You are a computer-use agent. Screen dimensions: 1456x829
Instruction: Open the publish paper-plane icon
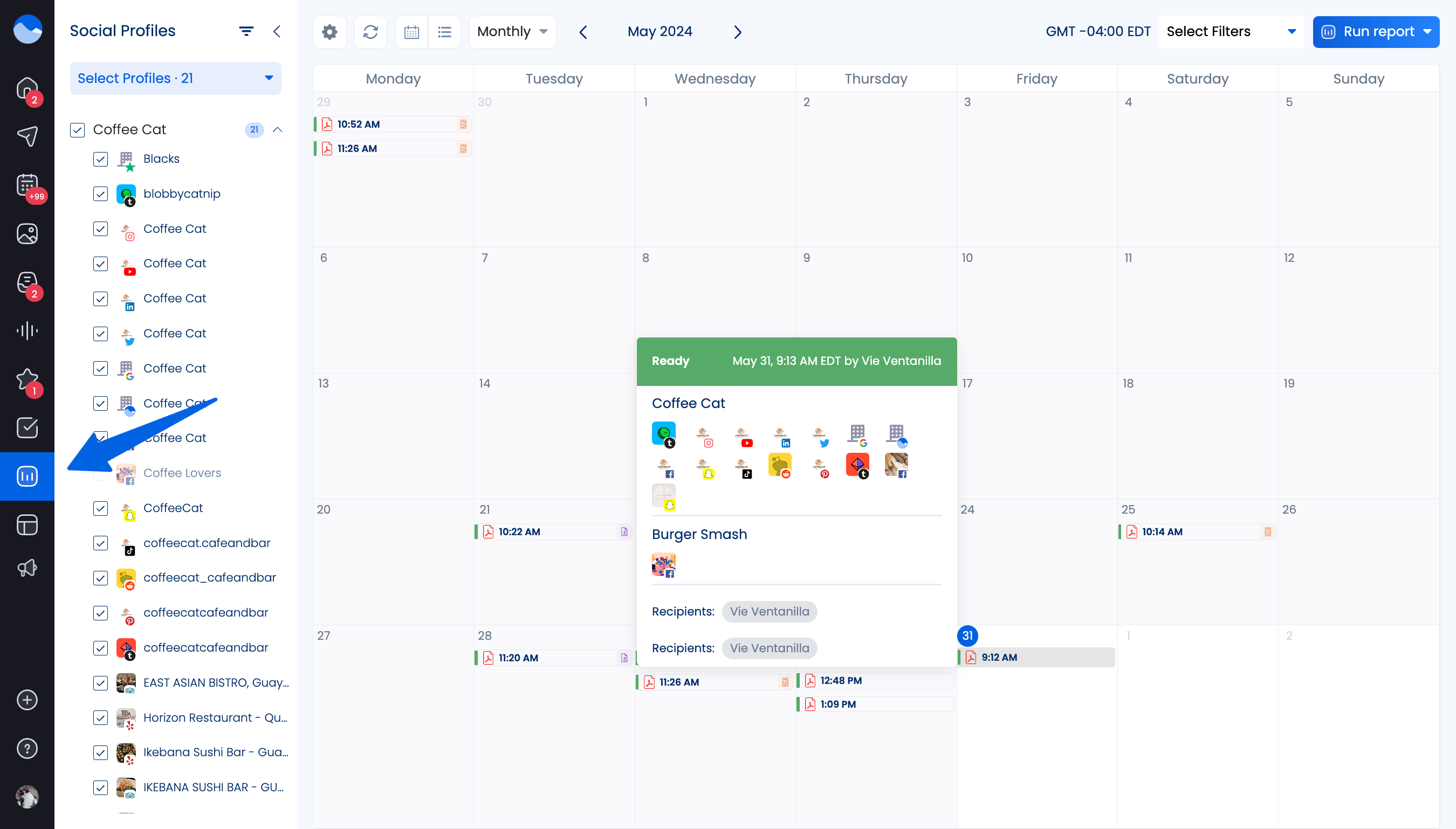click(x=27, y=137)
